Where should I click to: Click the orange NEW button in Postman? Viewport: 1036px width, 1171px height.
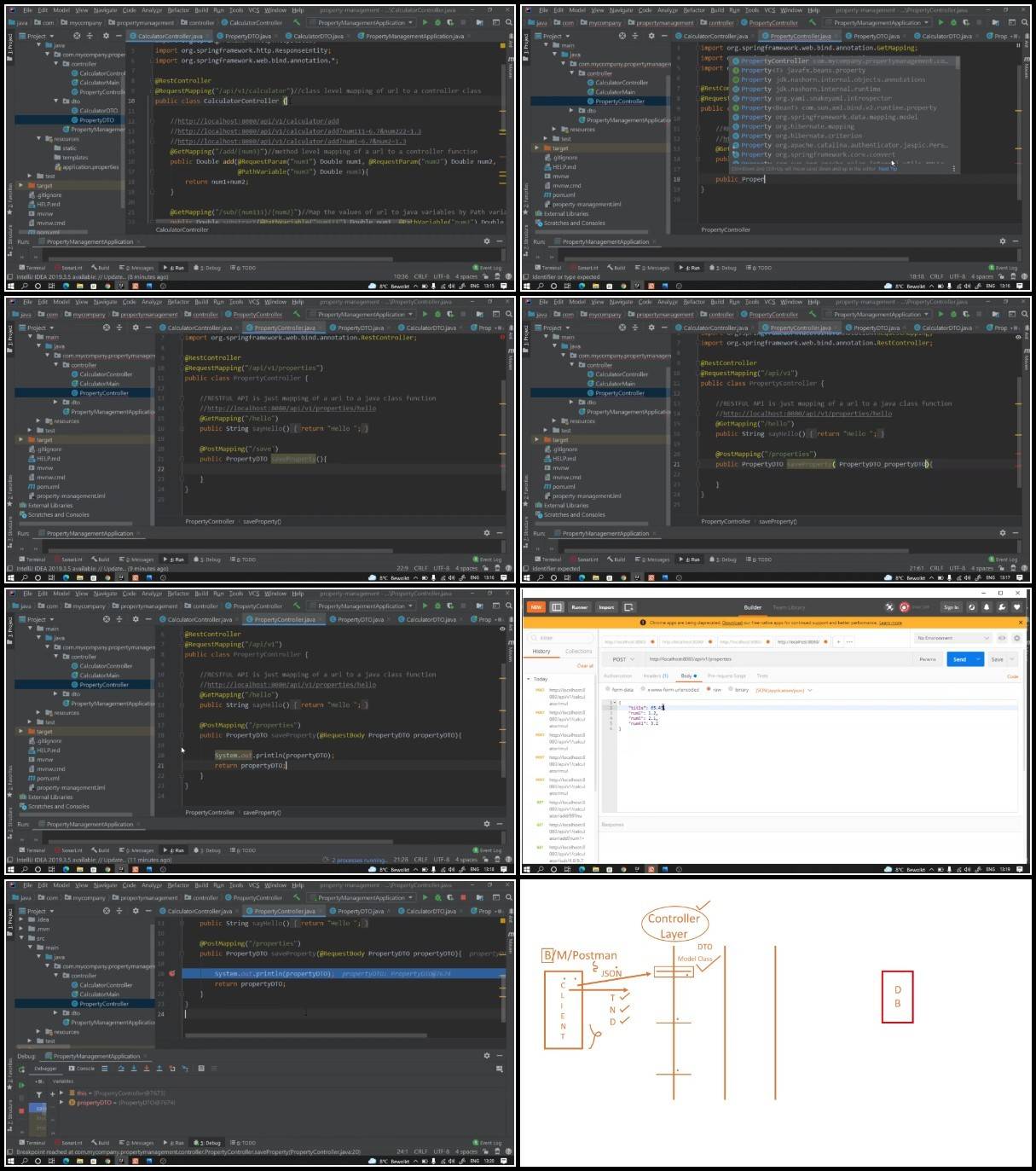coord(536,607)
